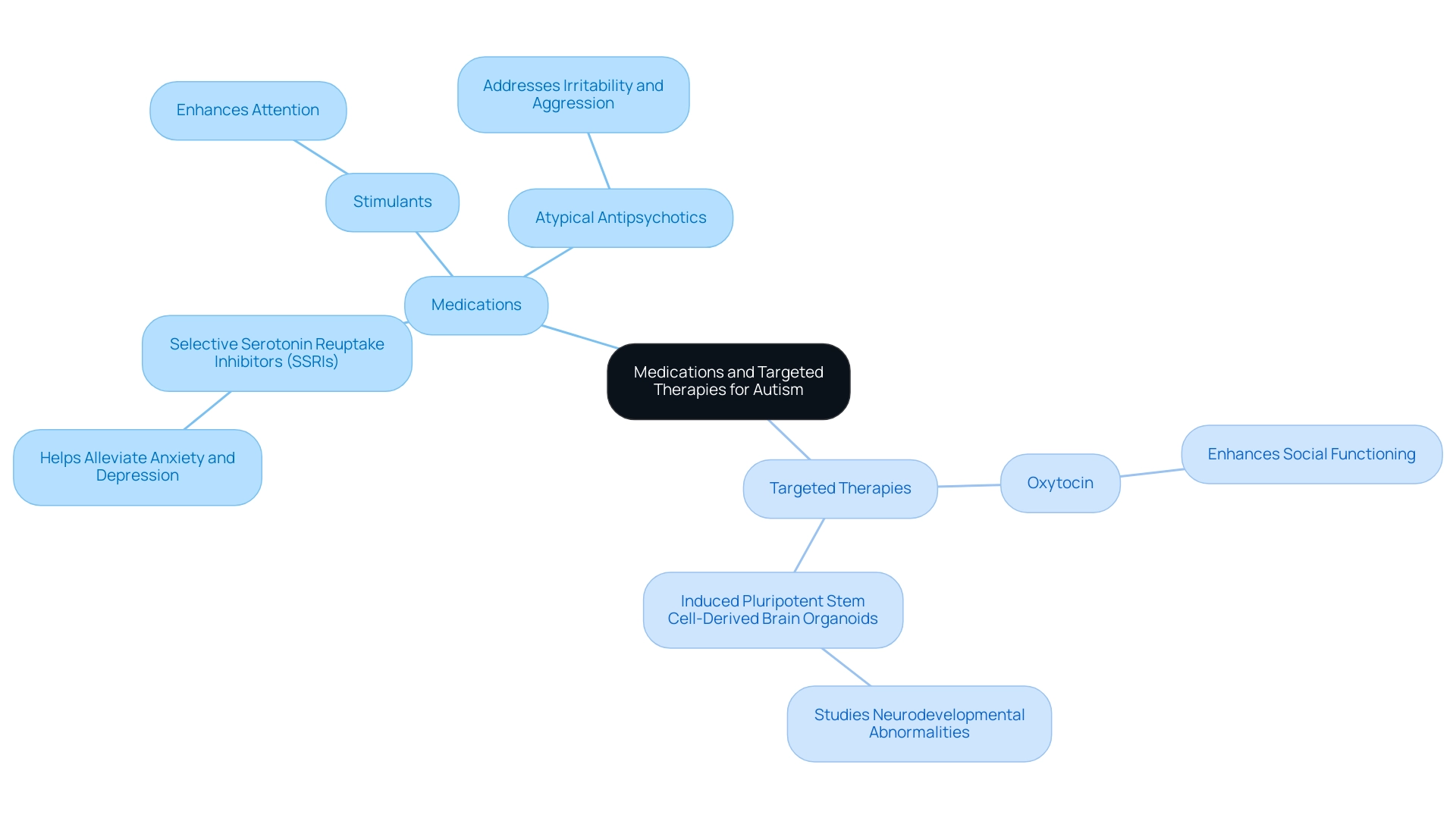Toggle visibility of Enhances Social Functioning node
Image resolution: width=1456 pixels, height=821 pixels.
point(1307,458)
